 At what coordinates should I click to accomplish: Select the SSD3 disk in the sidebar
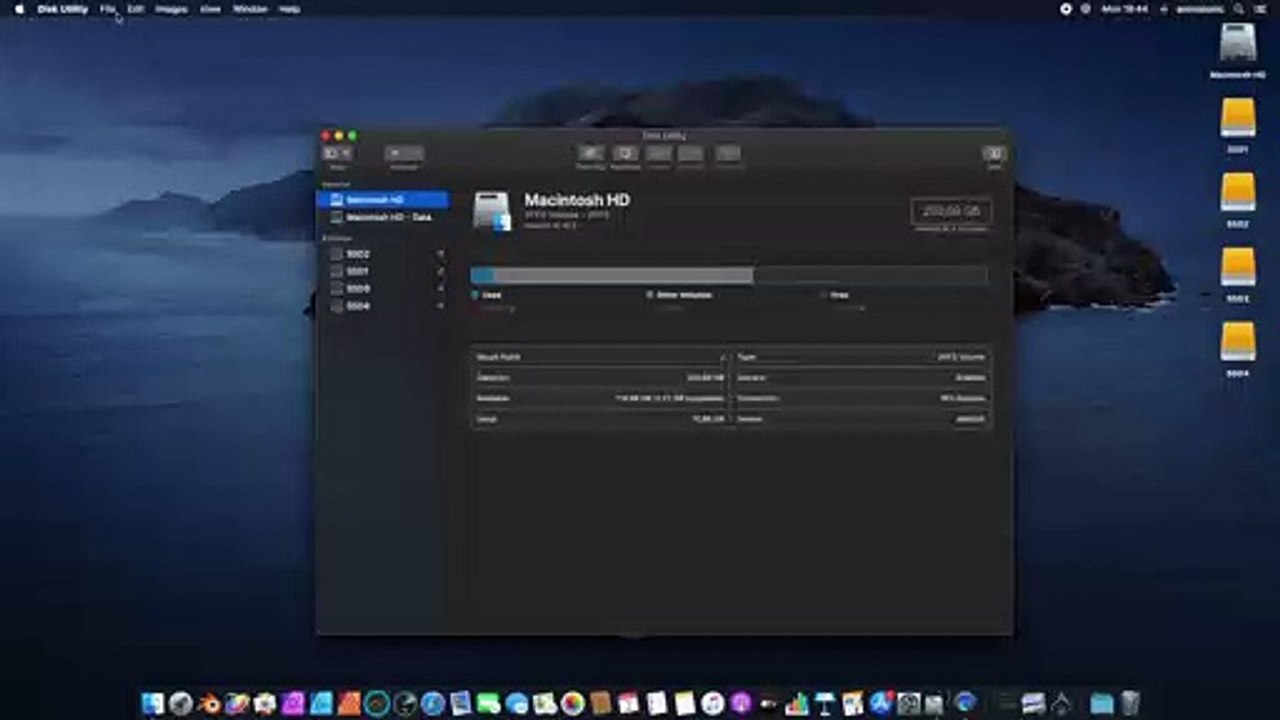383,289
